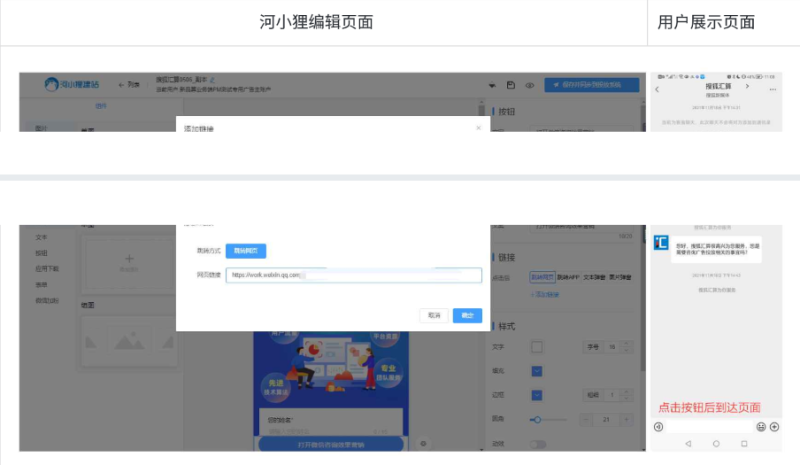The image size is (800, 465).
Task: Open the 组件 tab in left panel
Action: click(x=101, y=106)
